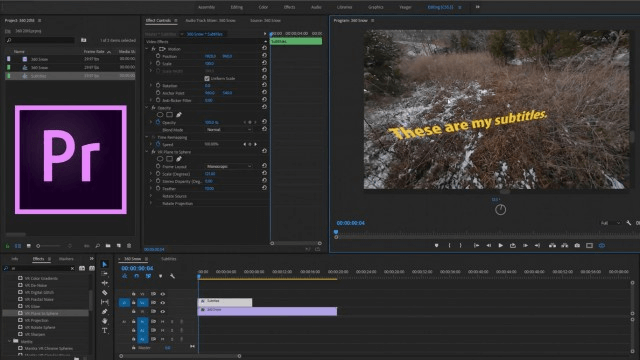This screenshot has height=360, width=640.
Task: Select the Slip tool
Action: point(104,302)
